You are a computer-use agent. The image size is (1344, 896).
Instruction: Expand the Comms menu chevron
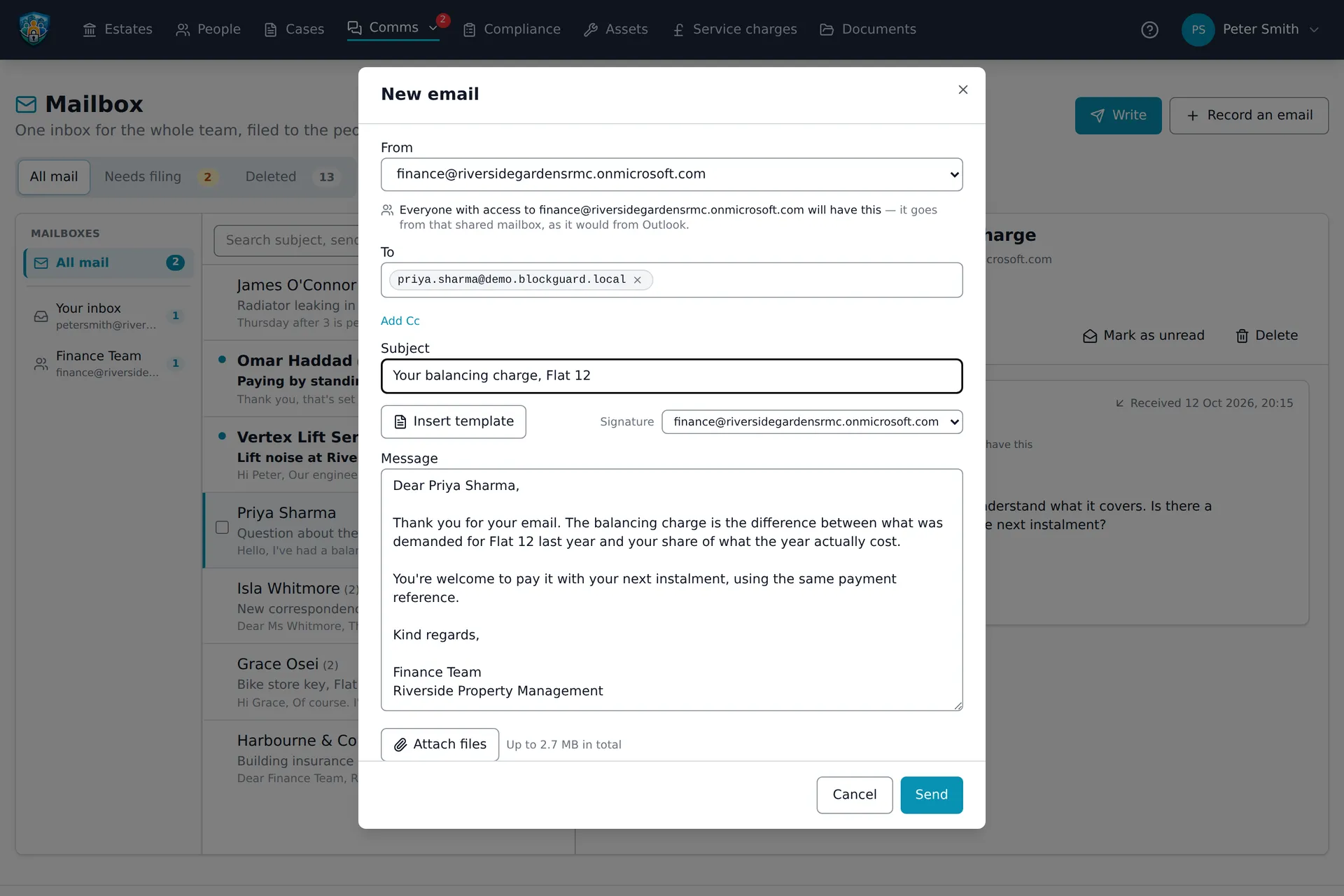click(x=433, y=29)
